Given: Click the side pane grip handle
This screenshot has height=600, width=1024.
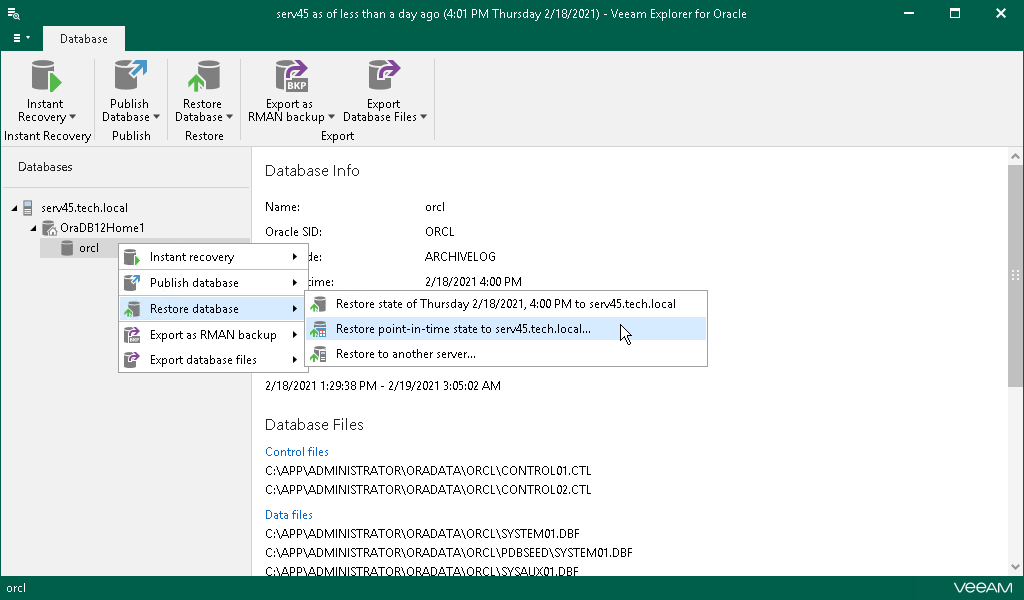Looking at the screenshot, I should tap(1015, 275).
